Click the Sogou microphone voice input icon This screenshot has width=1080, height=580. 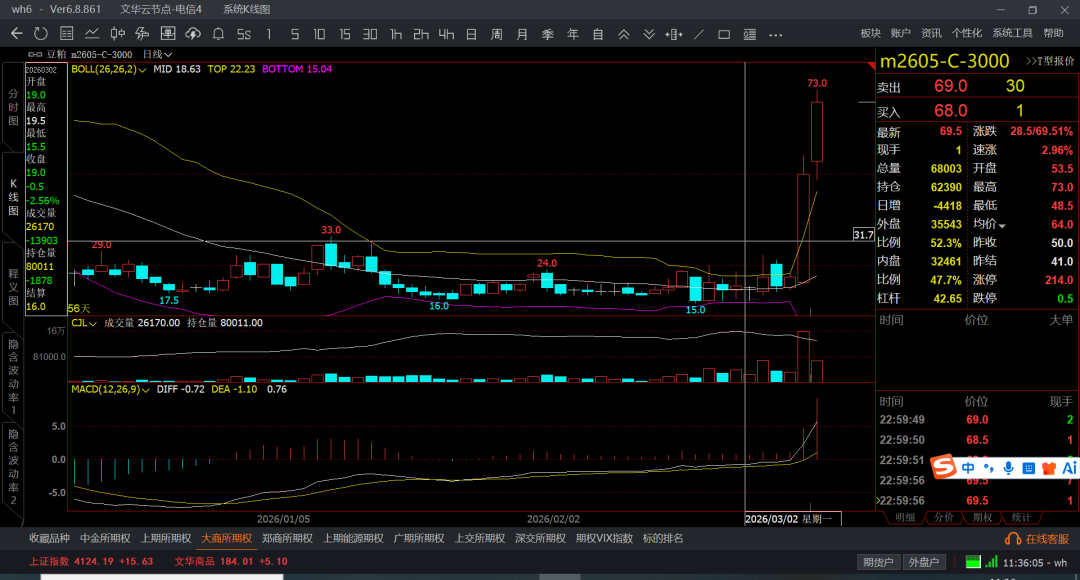1009,468
